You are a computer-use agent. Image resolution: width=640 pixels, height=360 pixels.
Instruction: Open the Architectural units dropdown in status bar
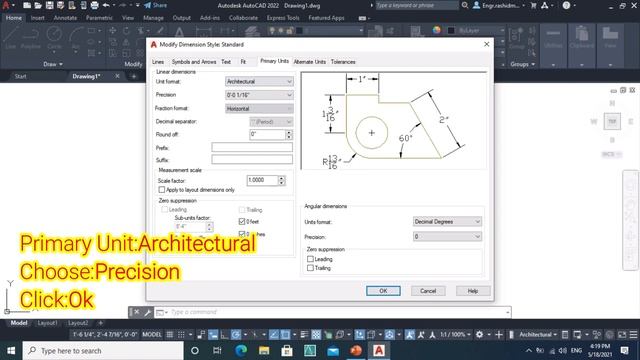(x=538, y=335)
